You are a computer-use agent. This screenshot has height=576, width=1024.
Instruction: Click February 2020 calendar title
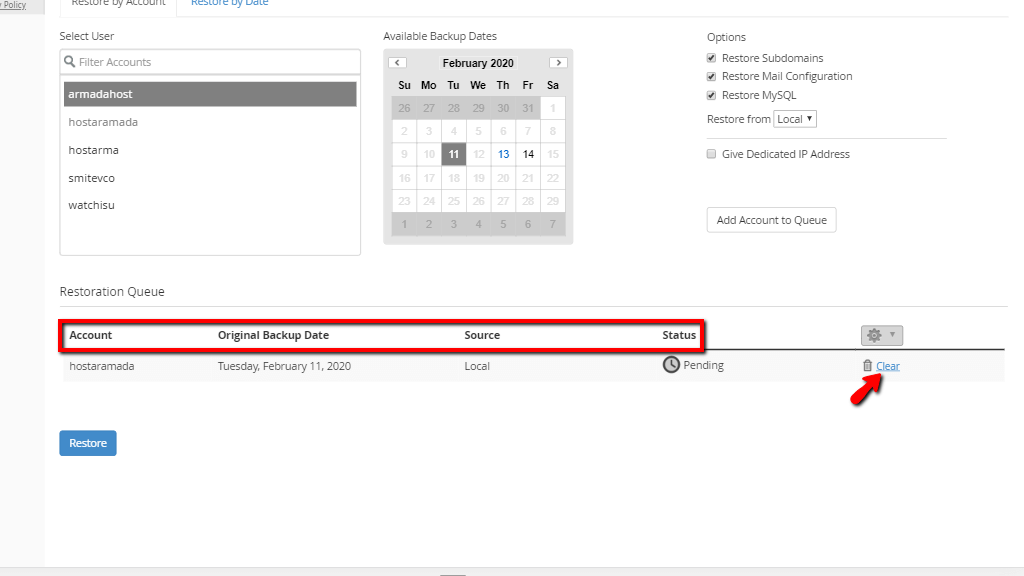478,63
